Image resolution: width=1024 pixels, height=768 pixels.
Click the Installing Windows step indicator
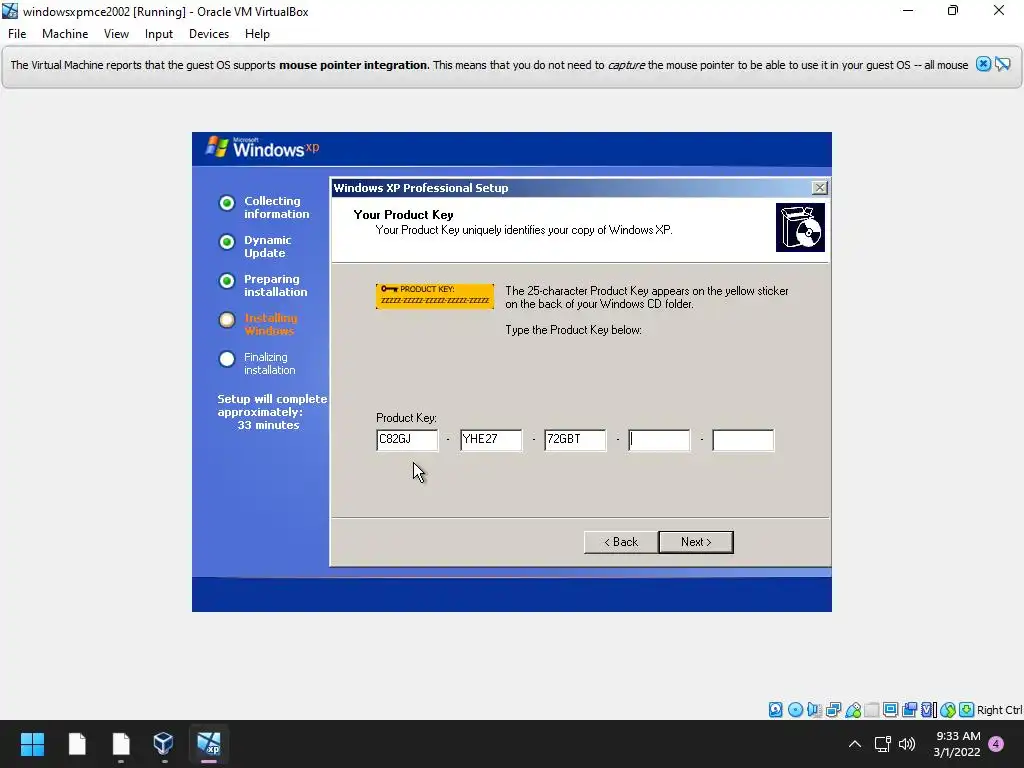(x=227, y=320)
